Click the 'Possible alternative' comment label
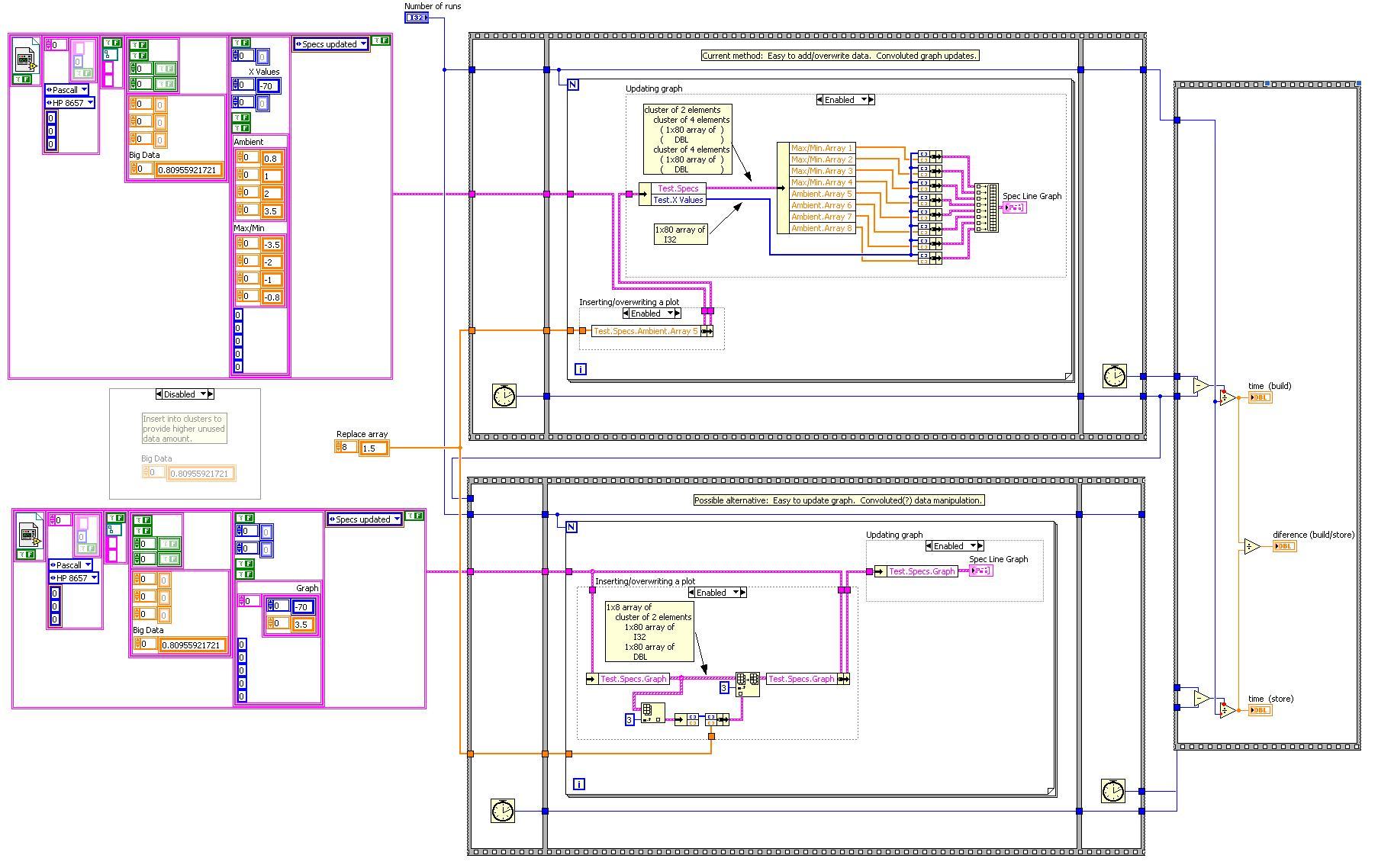The image size is (1378, 868). pyautogui.click(x=839, y=500)
